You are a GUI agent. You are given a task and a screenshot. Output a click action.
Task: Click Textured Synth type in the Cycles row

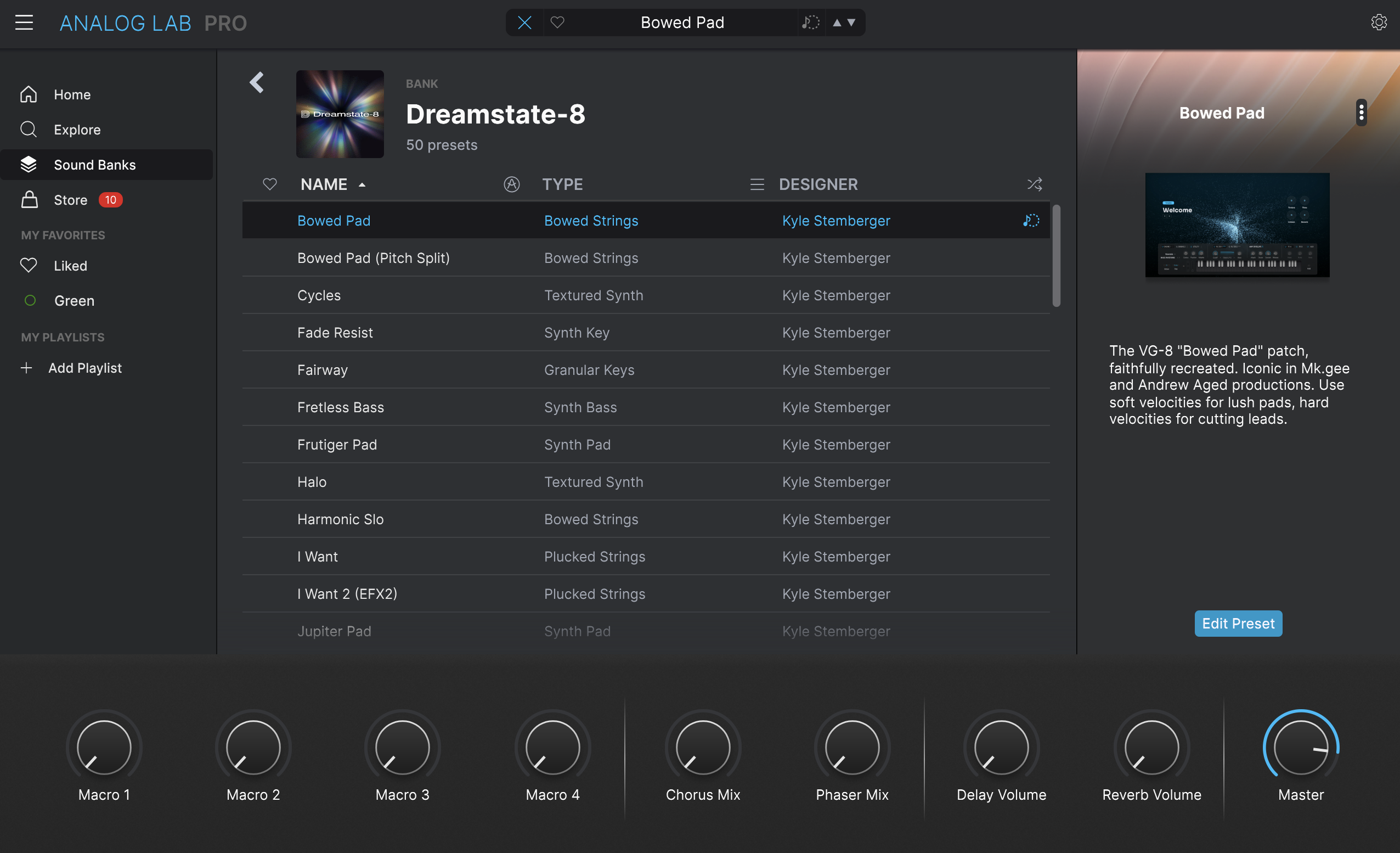[x=594, y=295]
